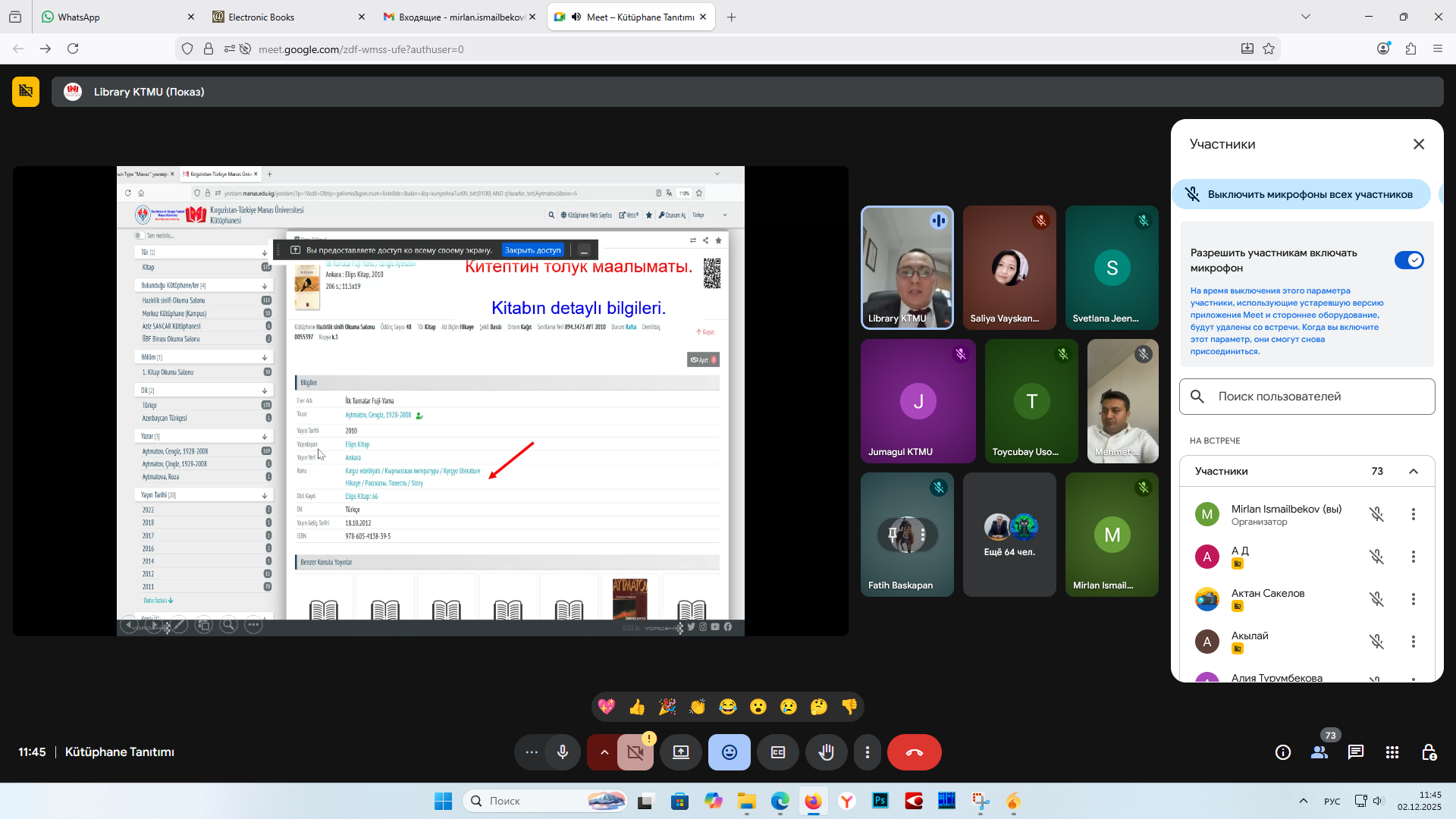This screenshot has height=819, width=1456.
Task: Click Закрыть доступ stop sharing button
Action: pos(532,250)
